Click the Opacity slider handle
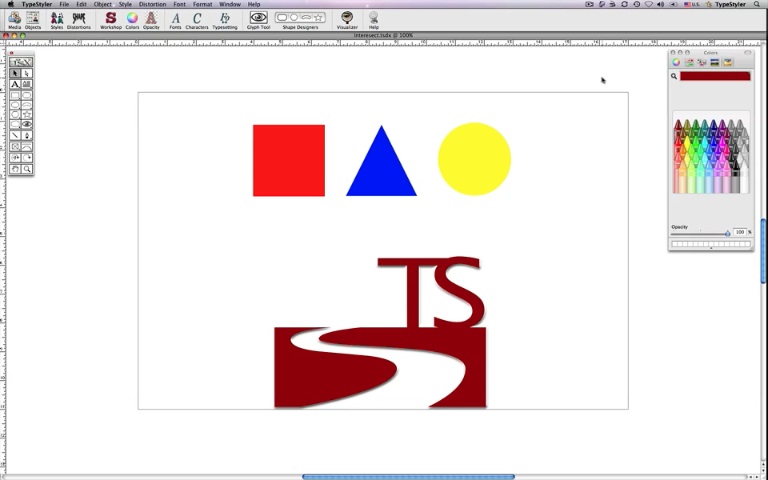The image size is (768, 480). point(728,234)
